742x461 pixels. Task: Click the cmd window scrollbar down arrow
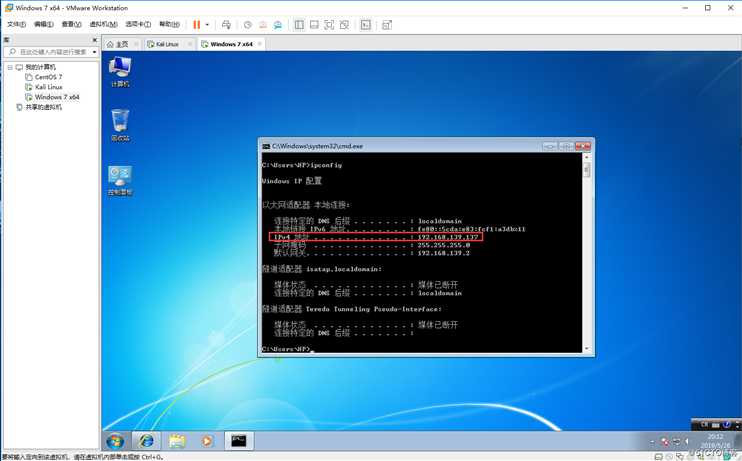coord(587,348)
